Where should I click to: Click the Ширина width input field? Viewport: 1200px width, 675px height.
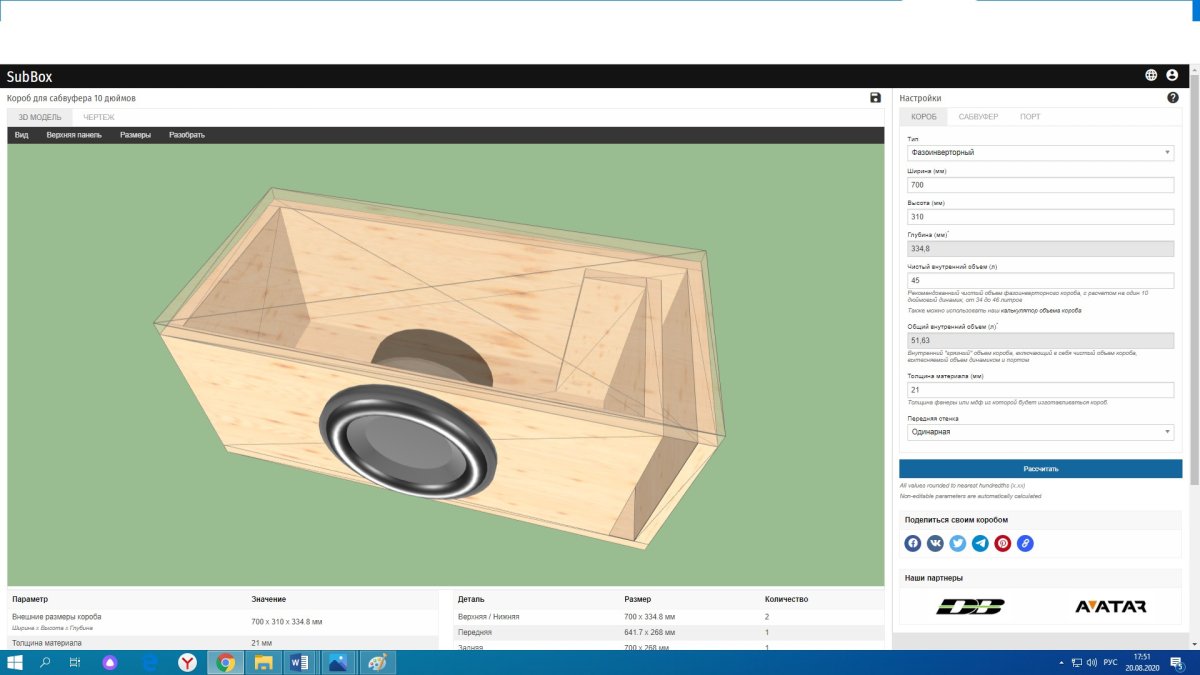coord(1040,185)
